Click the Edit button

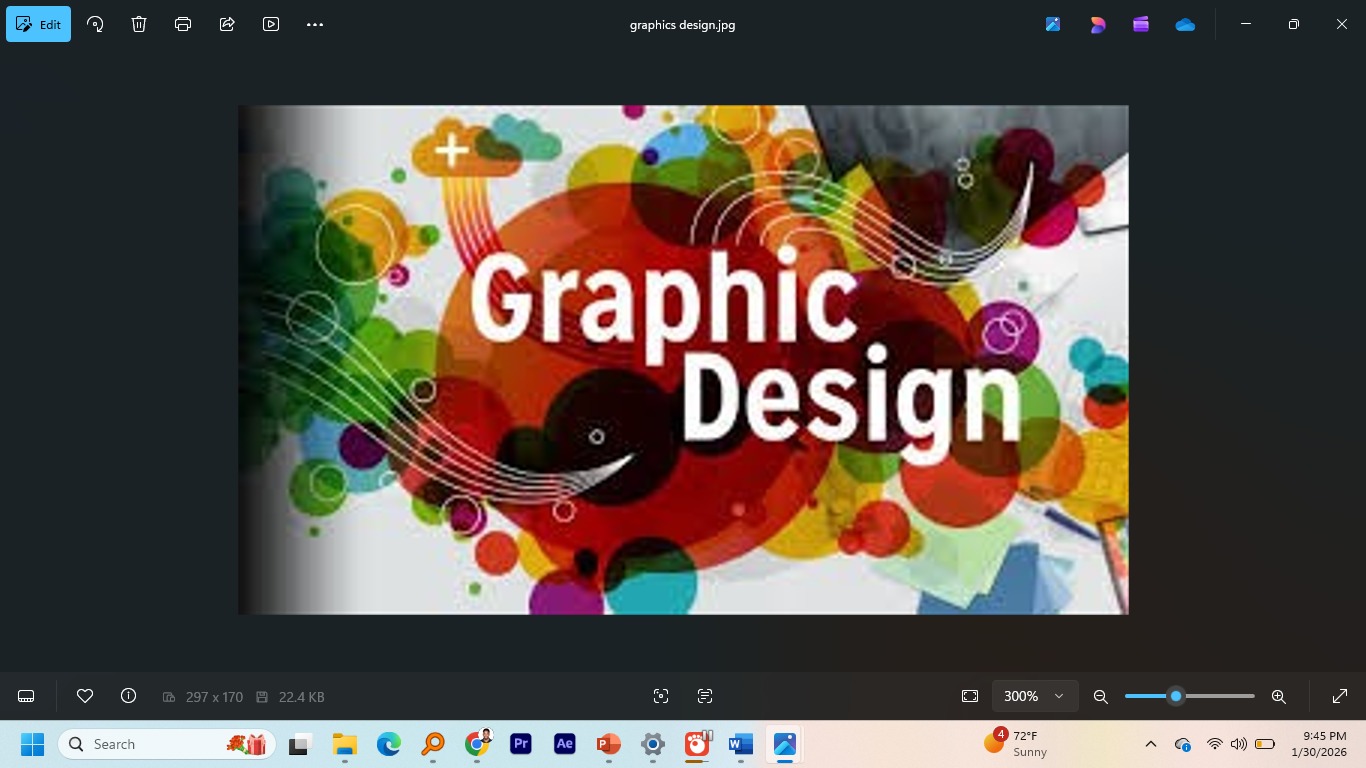point(38,24)
